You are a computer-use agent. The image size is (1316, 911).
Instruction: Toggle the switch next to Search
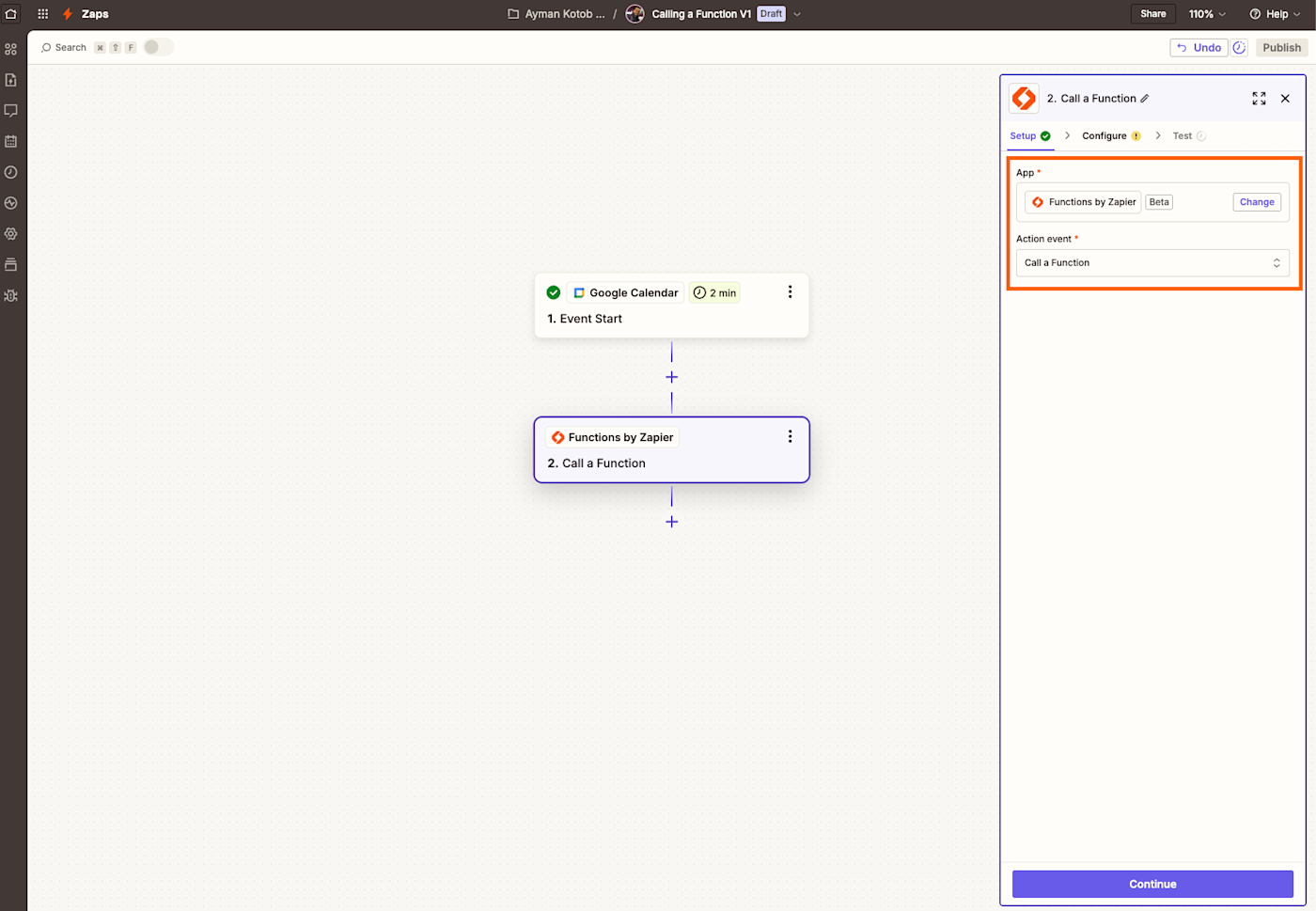[158, 47]
